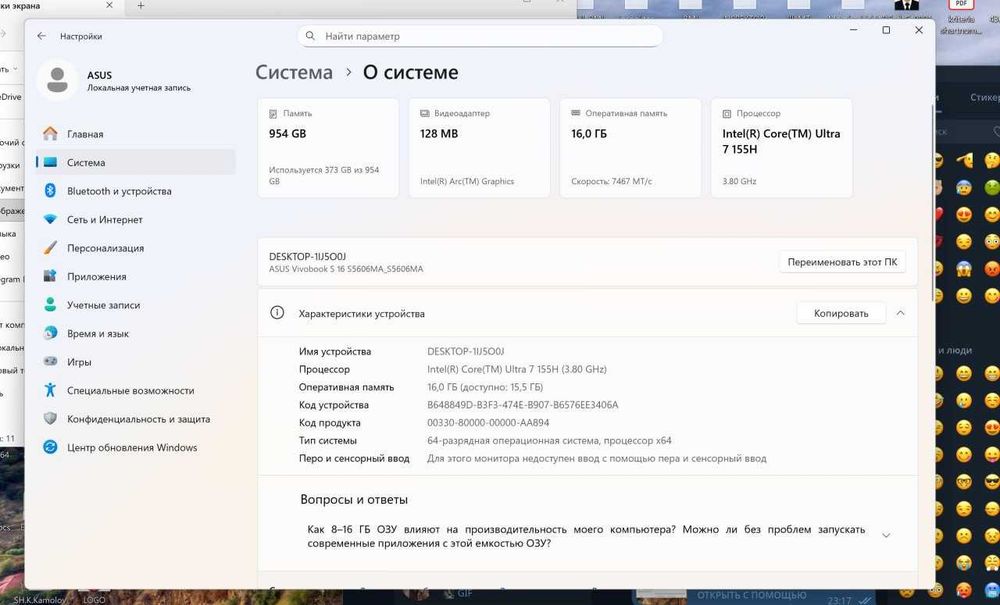
Task: Click the info icon beside Характеристики устройства
Action: point(277,313)
